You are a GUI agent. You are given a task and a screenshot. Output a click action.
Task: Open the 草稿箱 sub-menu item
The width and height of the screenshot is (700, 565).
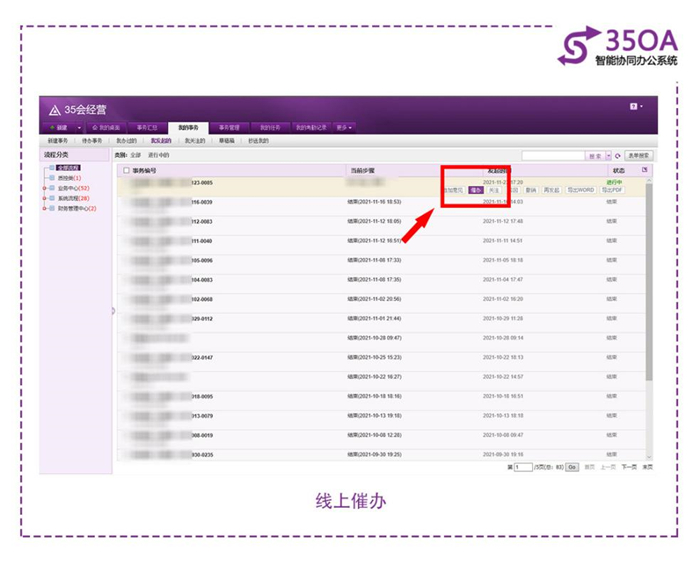tap(227, 141)
